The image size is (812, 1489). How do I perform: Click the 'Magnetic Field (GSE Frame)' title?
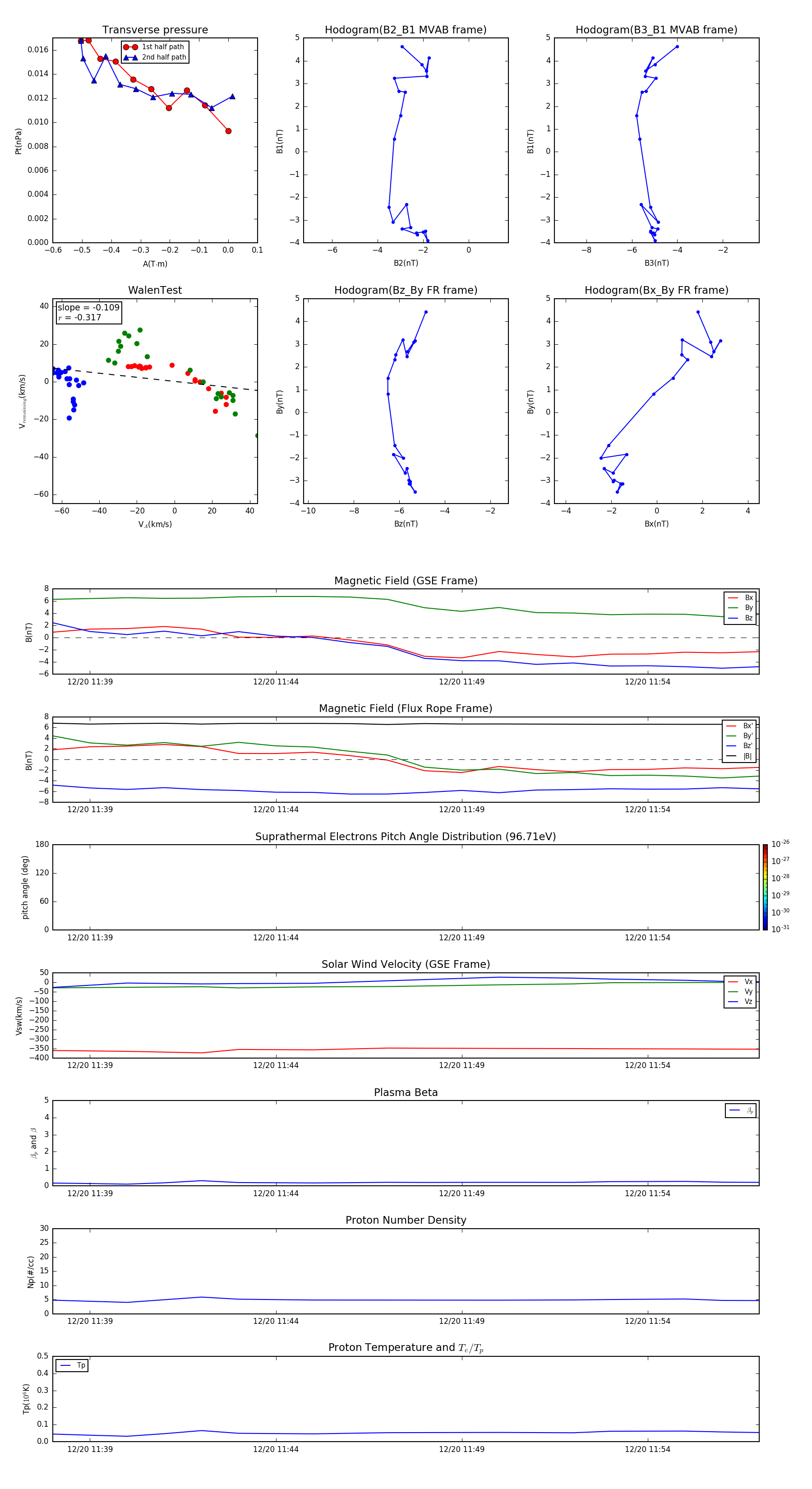coord(406,581)
